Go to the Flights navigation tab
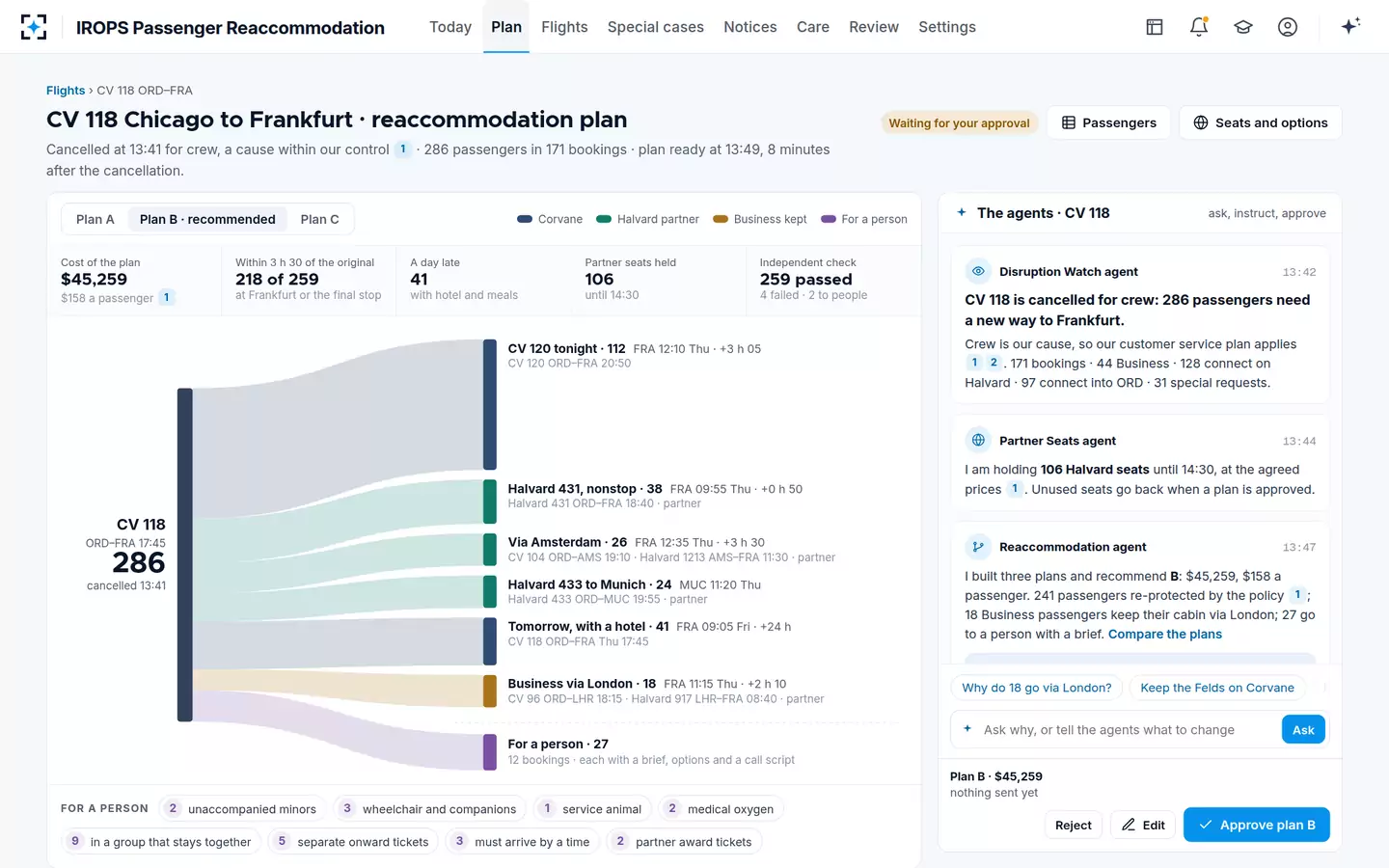 pyautogui.click(x=564, y=27)
